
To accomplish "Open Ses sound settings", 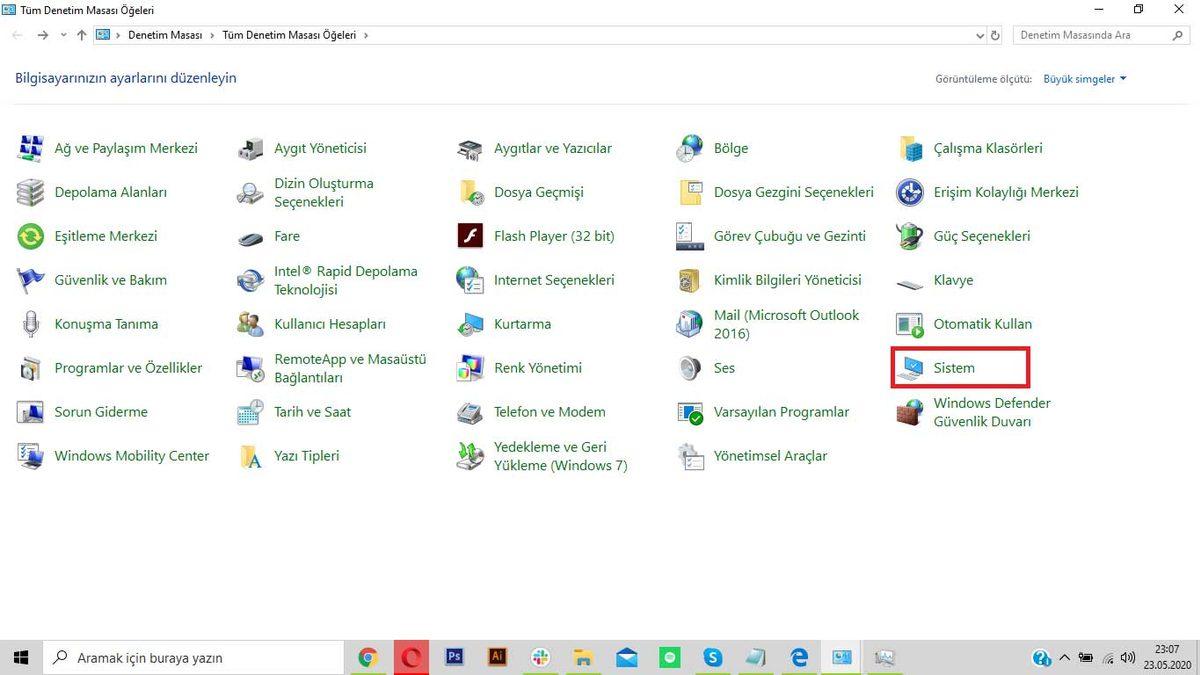I will (x=722, y=368).
